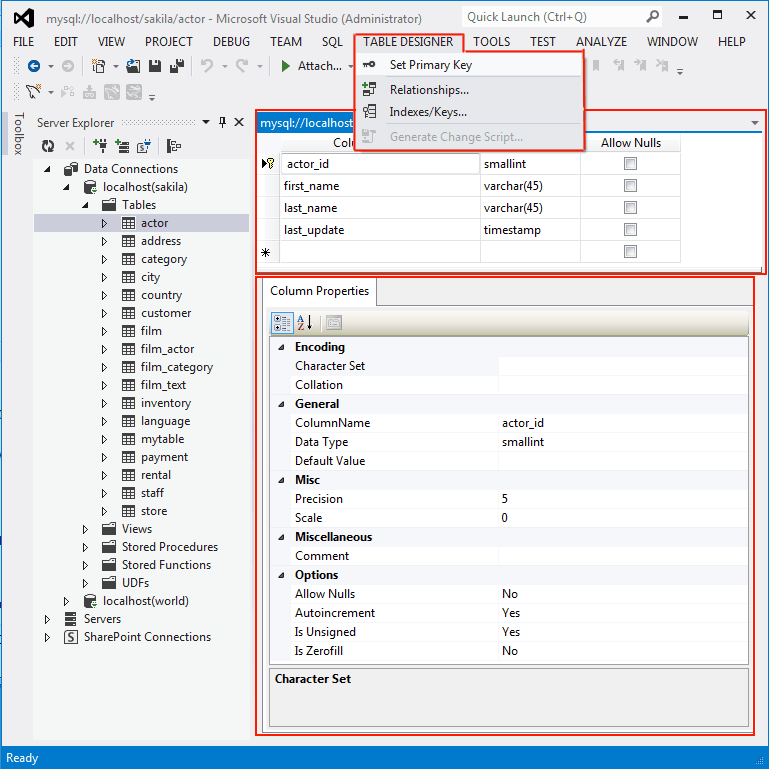This screenshot has width=769, height=769.
Task: Open the SQL menu
Action: click(x=332, y=42)
